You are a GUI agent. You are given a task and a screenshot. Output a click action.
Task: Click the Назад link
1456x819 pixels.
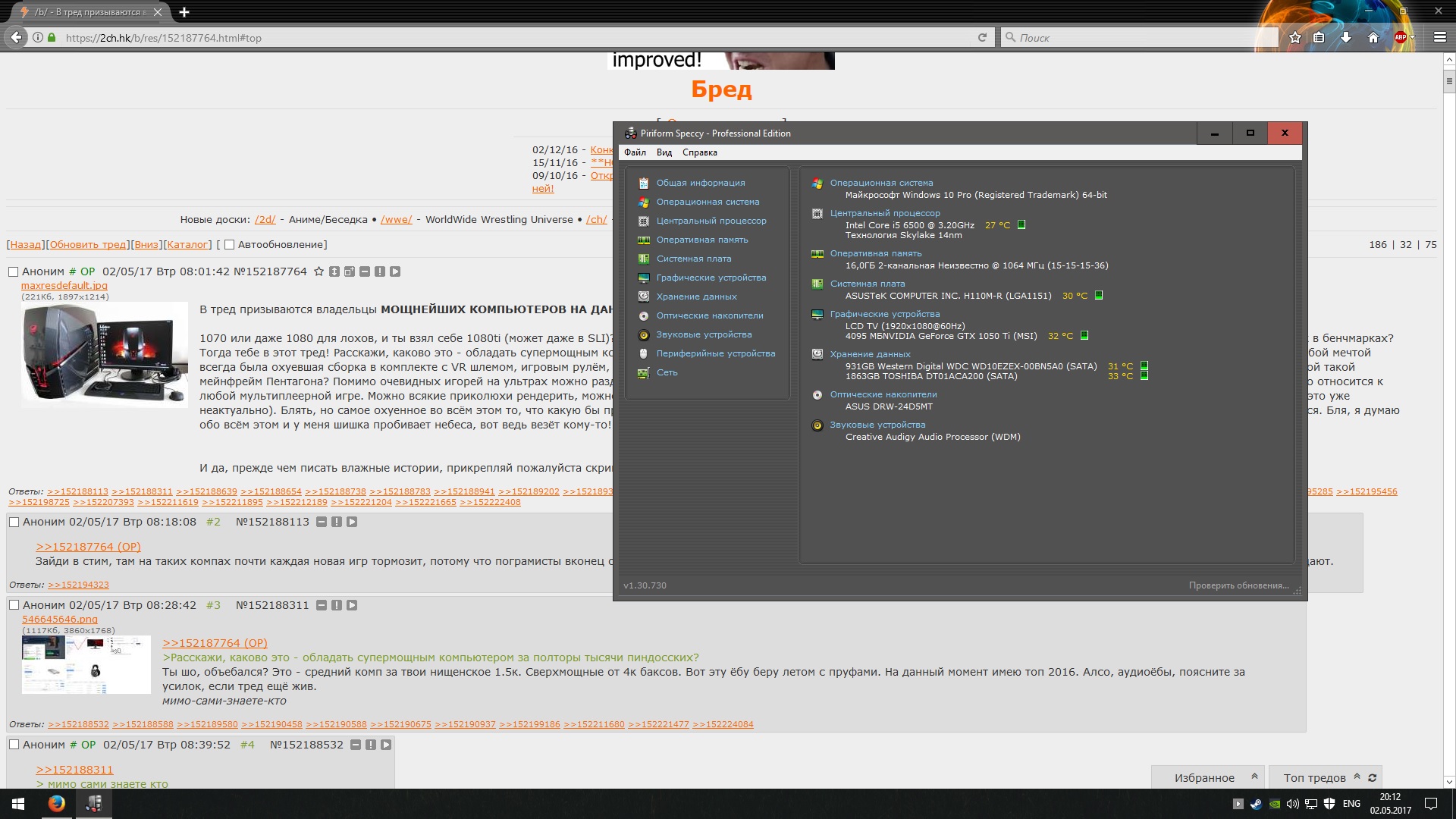25,244
